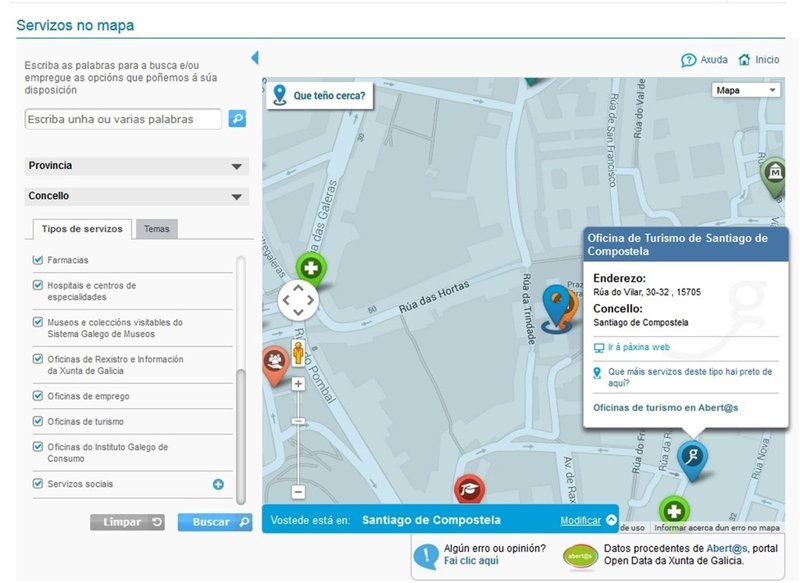Click the zoom in plus button on map
Screen dimensions: 800x583
[x=298, y=384]
